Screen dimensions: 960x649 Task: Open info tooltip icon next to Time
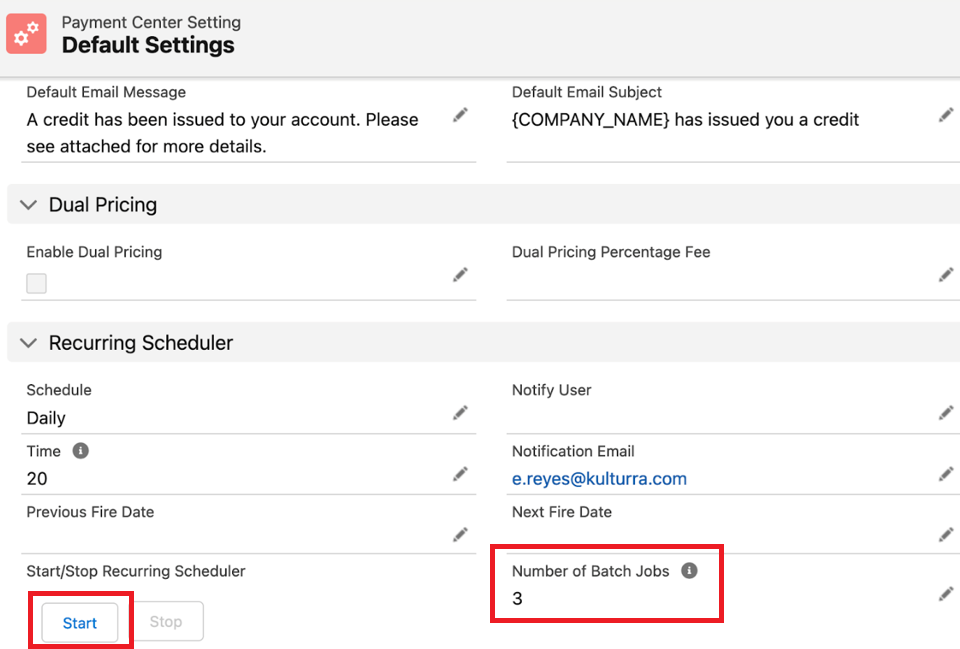(x=81, y=451)
